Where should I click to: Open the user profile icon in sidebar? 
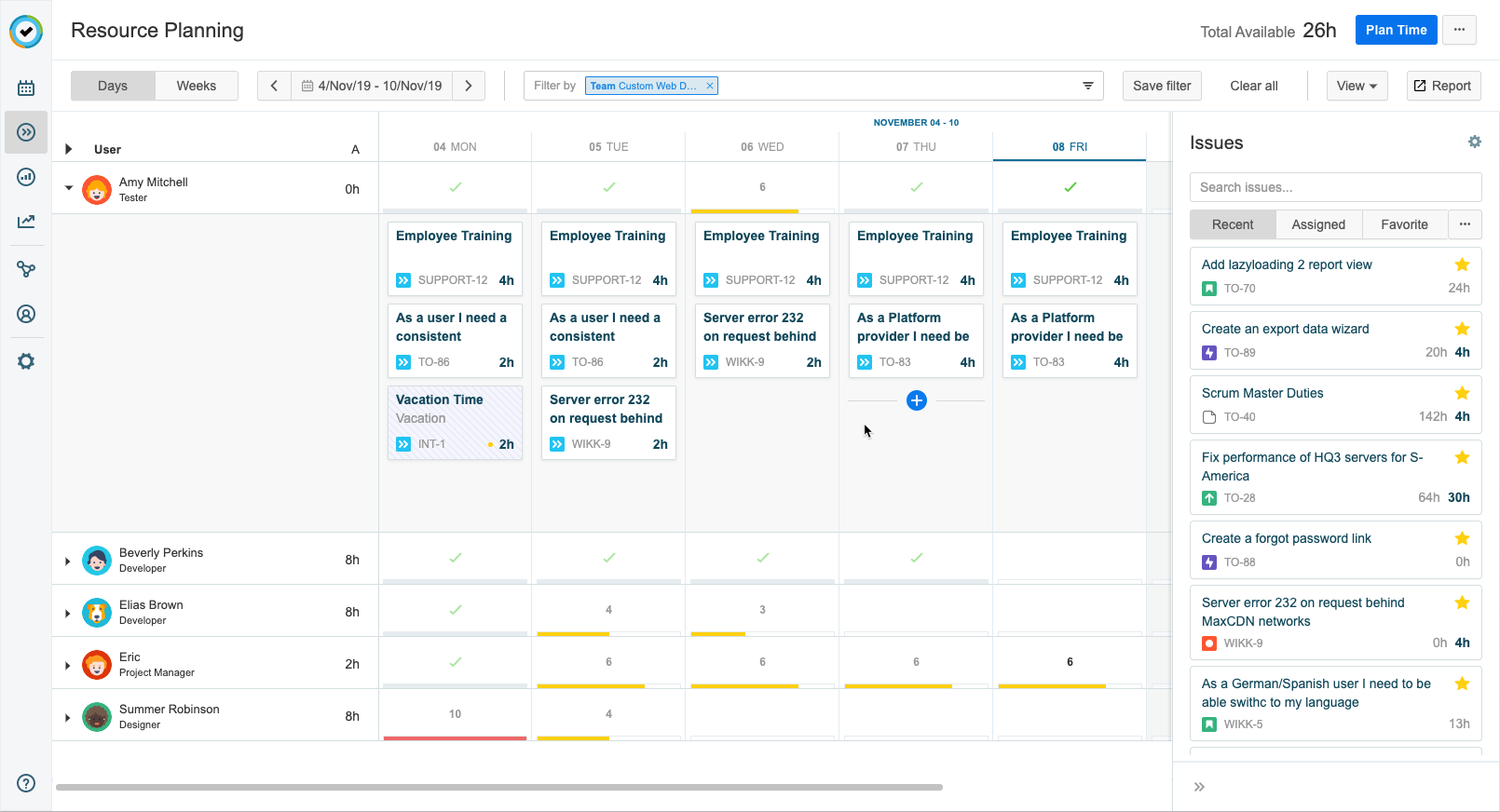tap(26, 315)
